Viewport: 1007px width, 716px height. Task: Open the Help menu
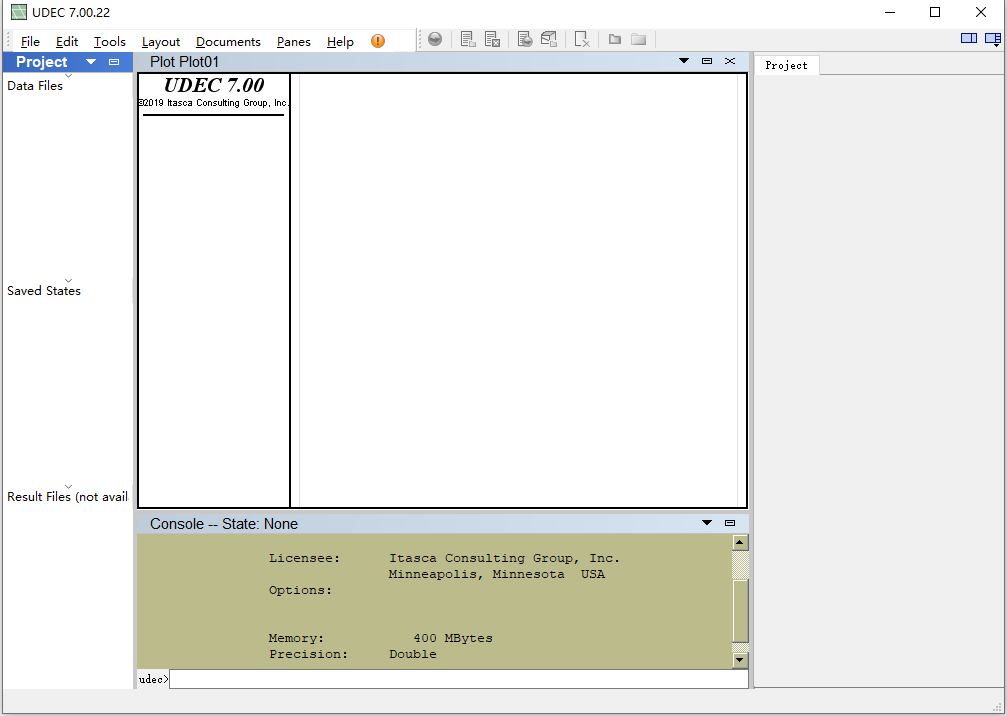[x=340, y=42]
